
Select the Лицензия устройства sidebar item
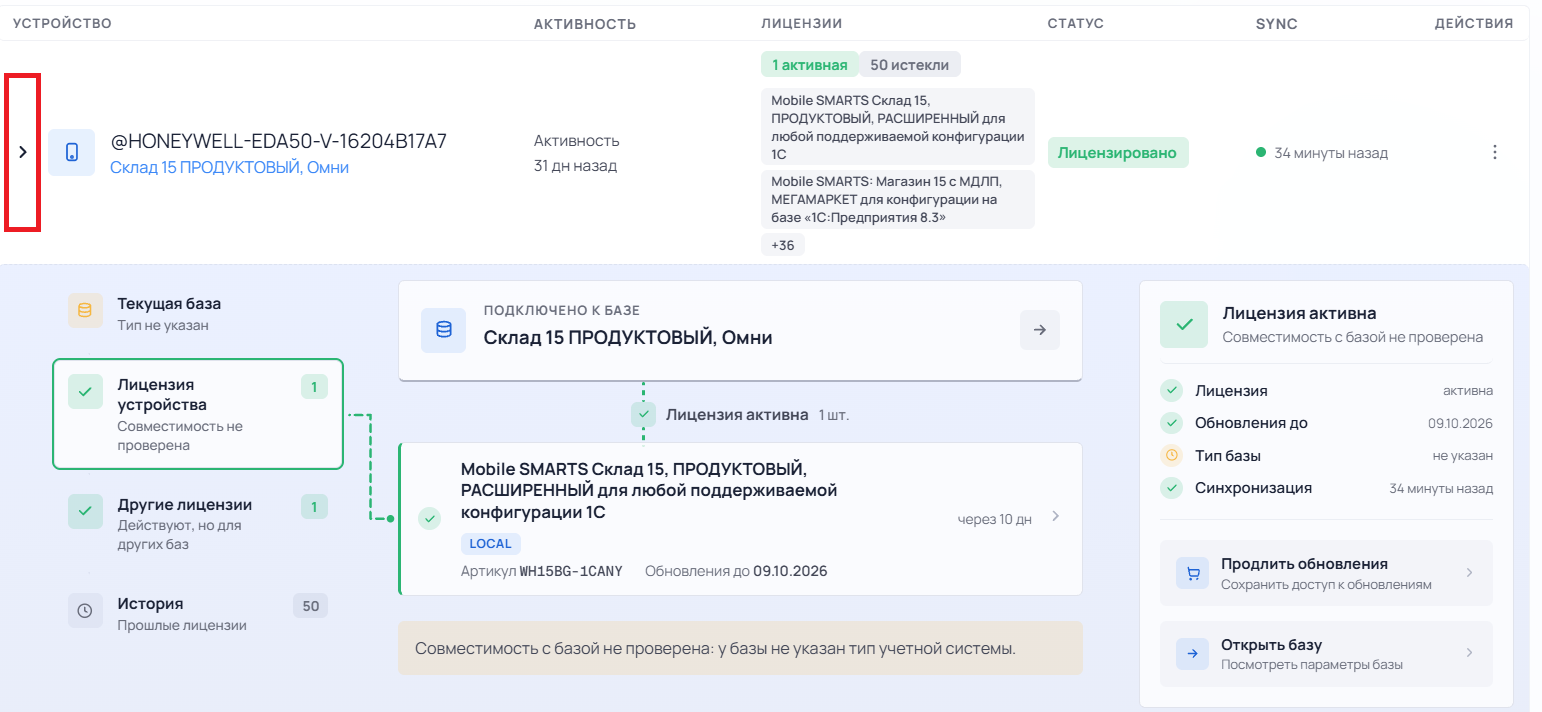198,414
